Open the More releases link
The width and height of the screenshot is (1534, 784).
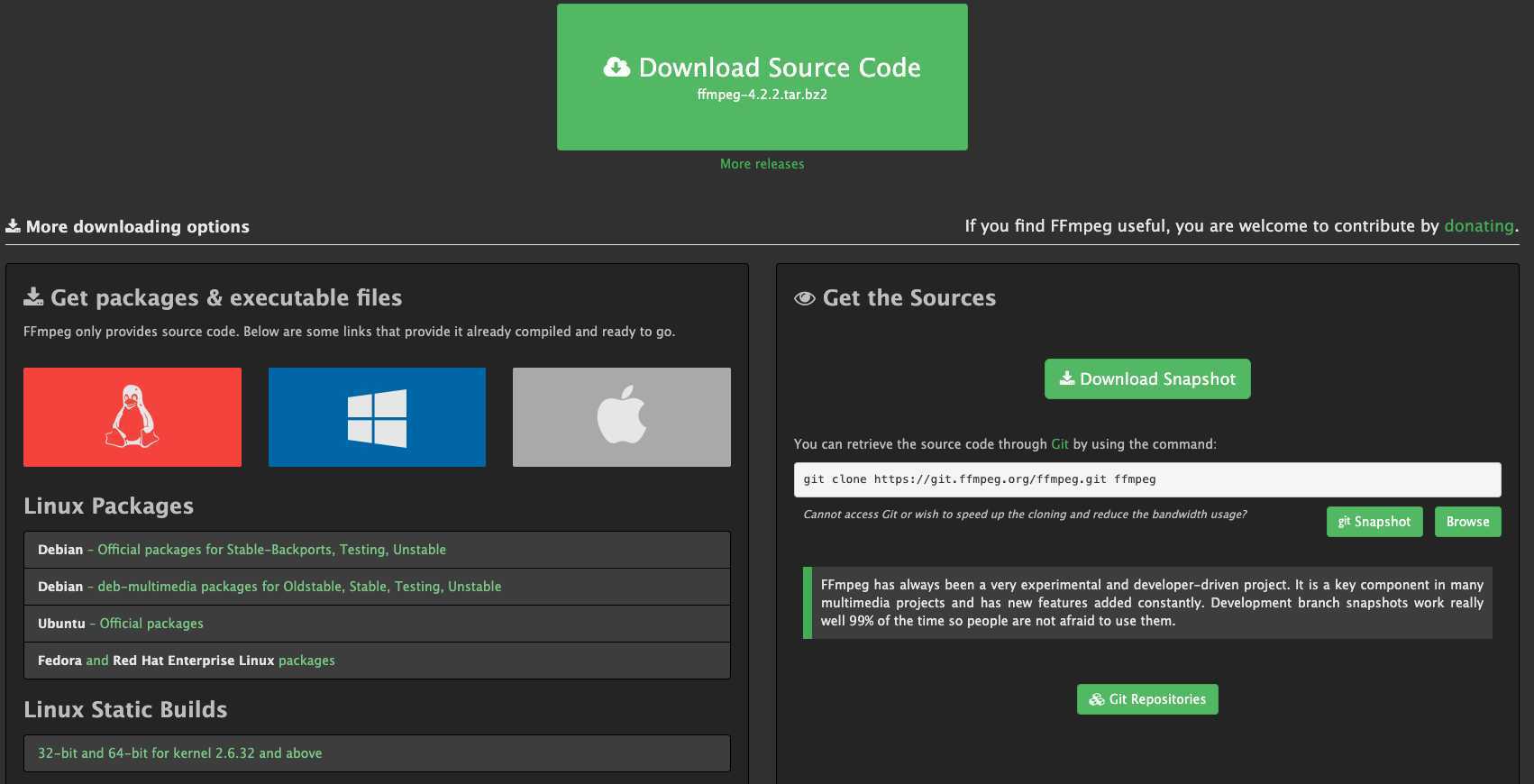tap(762, 164)
